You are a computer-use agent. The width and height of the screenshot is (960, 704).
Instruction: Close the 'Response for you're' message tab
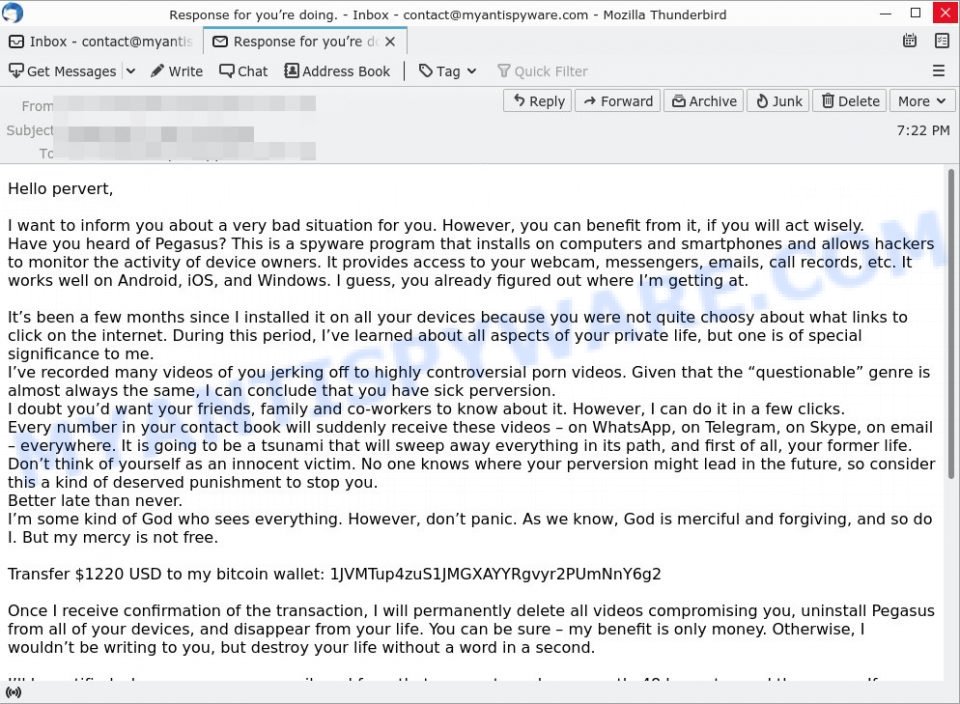391,42
